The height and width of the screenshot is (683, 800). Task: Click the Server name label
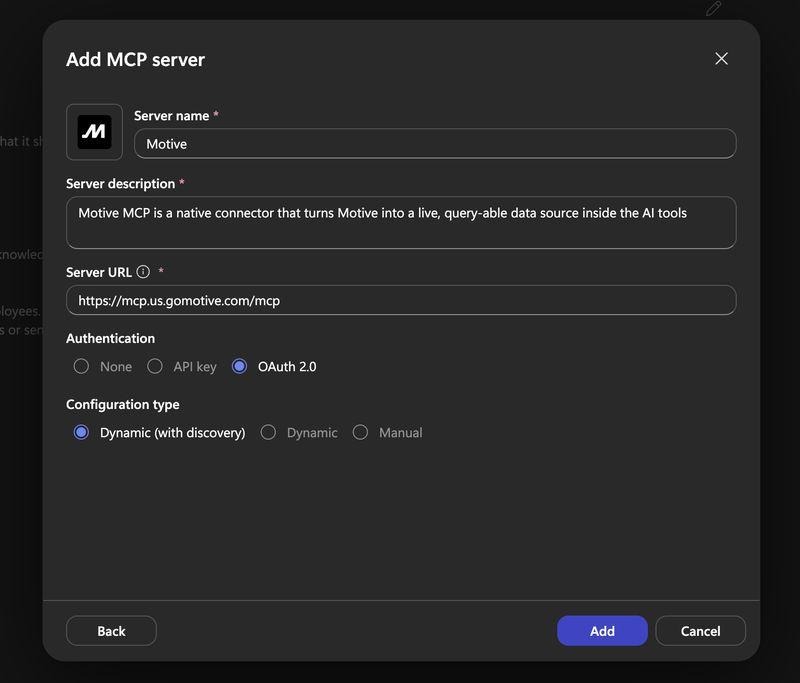tap(171, 116)
